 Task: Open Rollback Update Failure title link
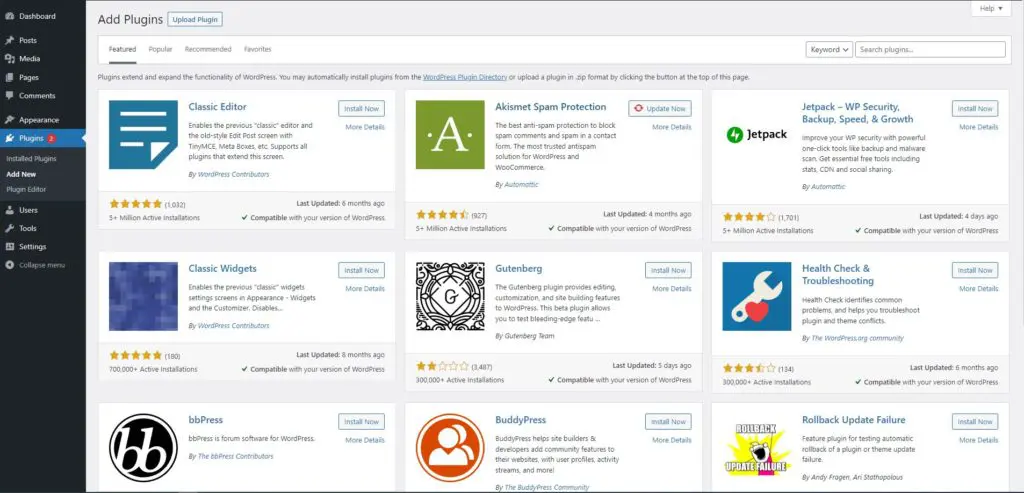pos(854,420)
